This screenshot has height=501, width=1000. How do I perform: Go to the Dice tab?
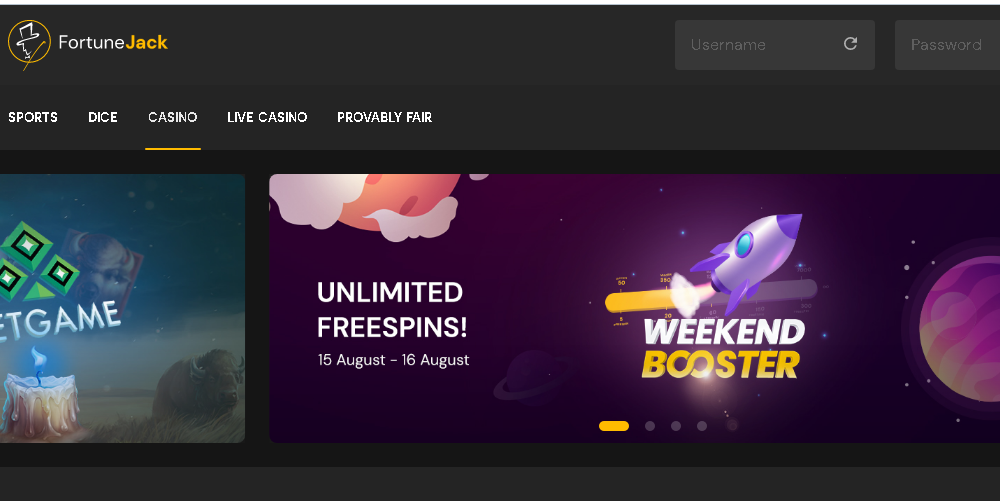[x=103, y=117]
